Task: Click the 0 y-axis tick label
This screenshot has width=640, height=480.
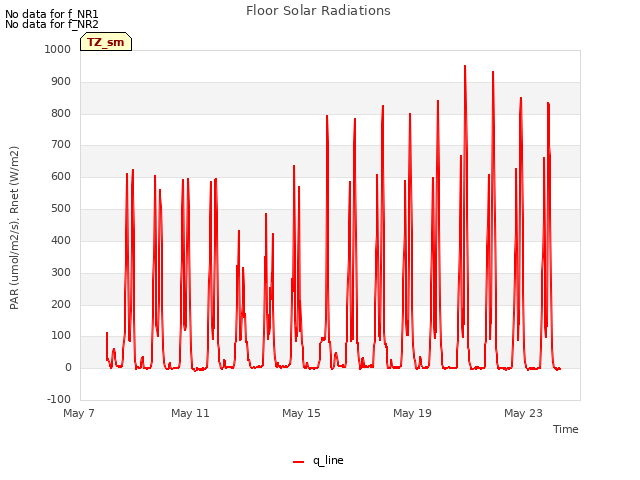Action: tap(68, 368)
